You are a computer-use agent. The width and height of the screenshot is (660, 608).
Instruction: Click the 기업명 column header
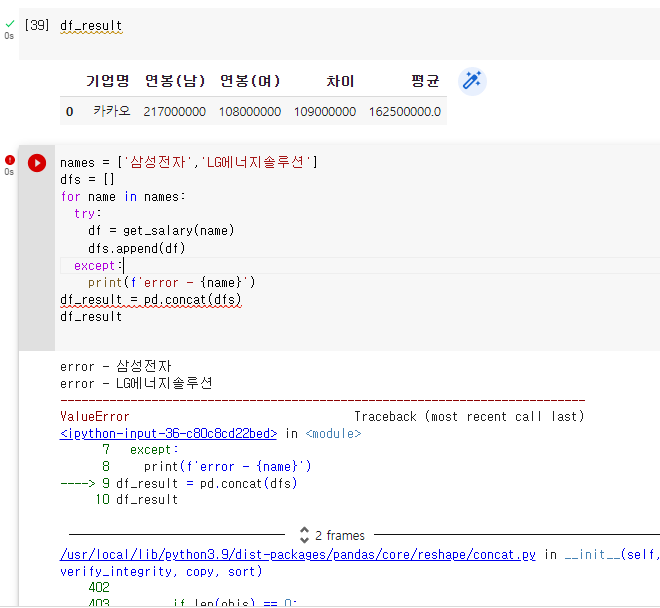pos(108,81)
